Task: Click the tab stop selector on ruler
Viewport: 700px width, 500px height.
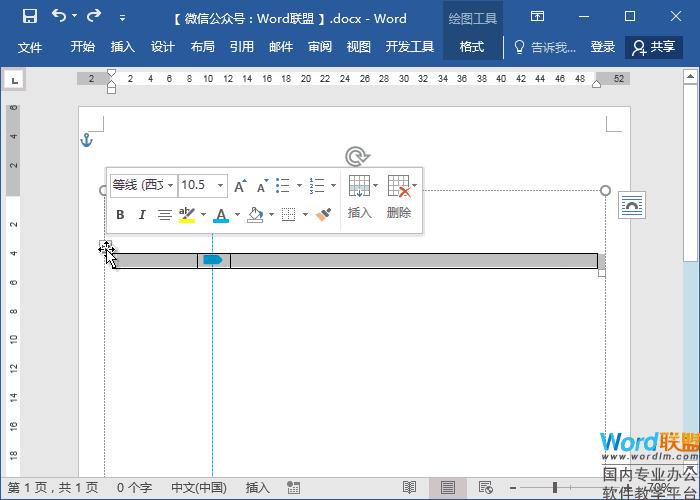Action: (14, 80)
